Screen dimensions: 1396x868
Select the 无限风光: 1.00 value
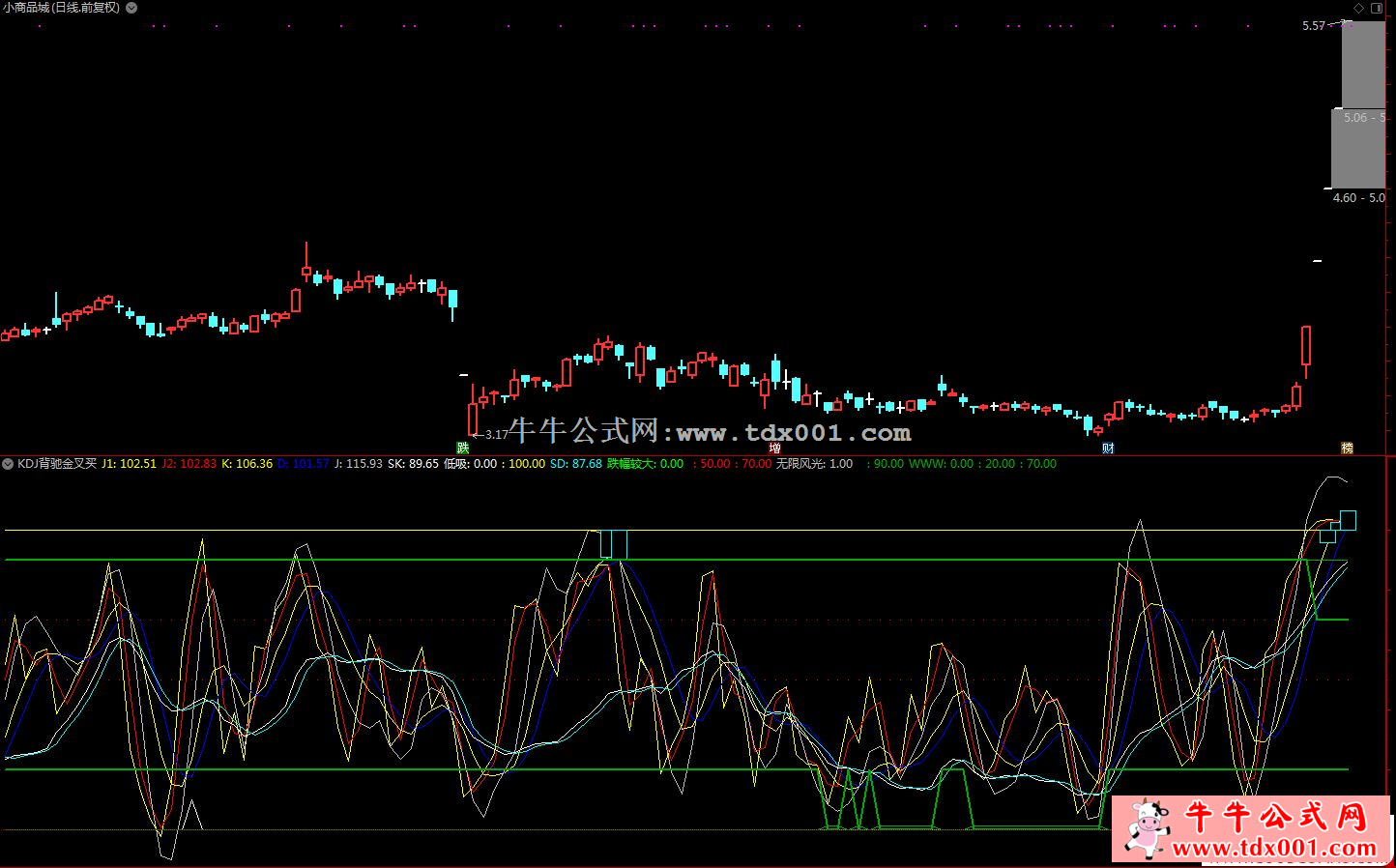pos(815,464)
